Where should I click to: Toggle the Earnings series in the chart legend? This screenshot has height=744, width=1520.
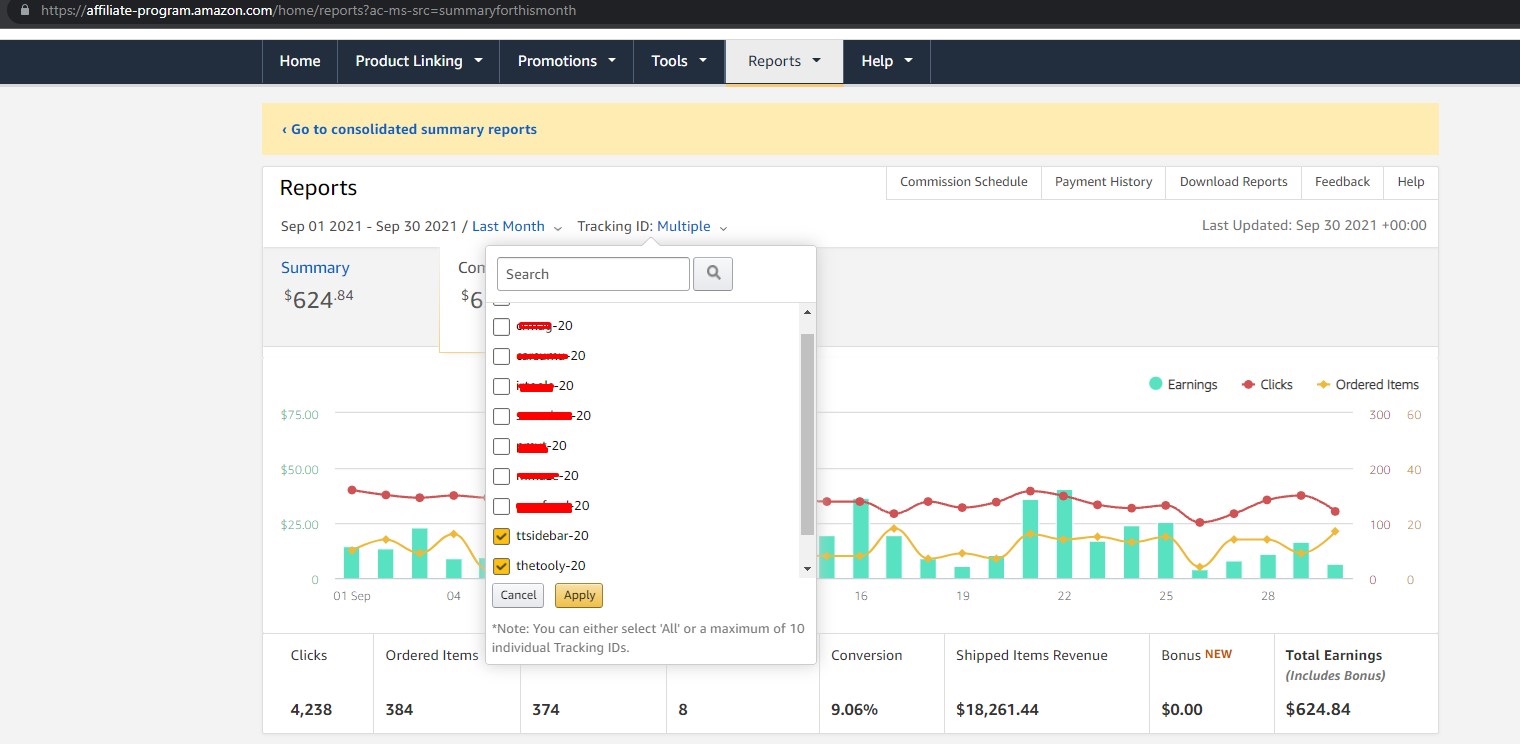pyautogui.click(x=1183, y=384)
